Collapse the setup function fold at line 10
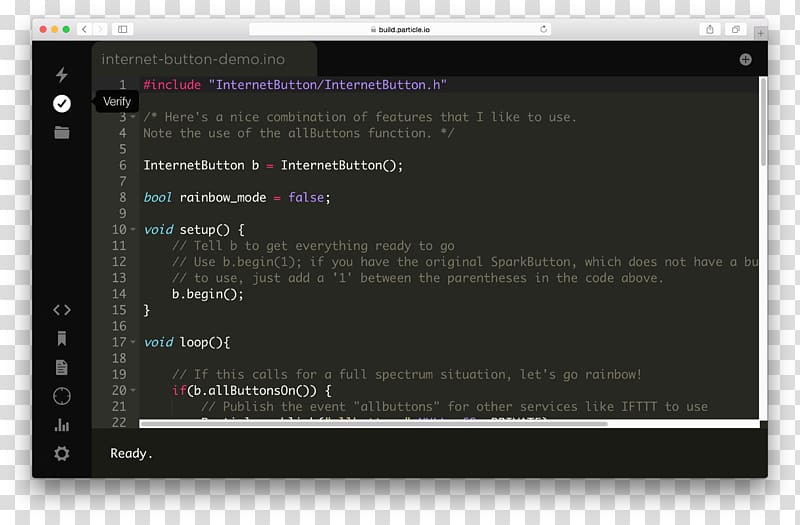Image resolution: width=800 pixels, height=525 pixels. tap(133, 230)
